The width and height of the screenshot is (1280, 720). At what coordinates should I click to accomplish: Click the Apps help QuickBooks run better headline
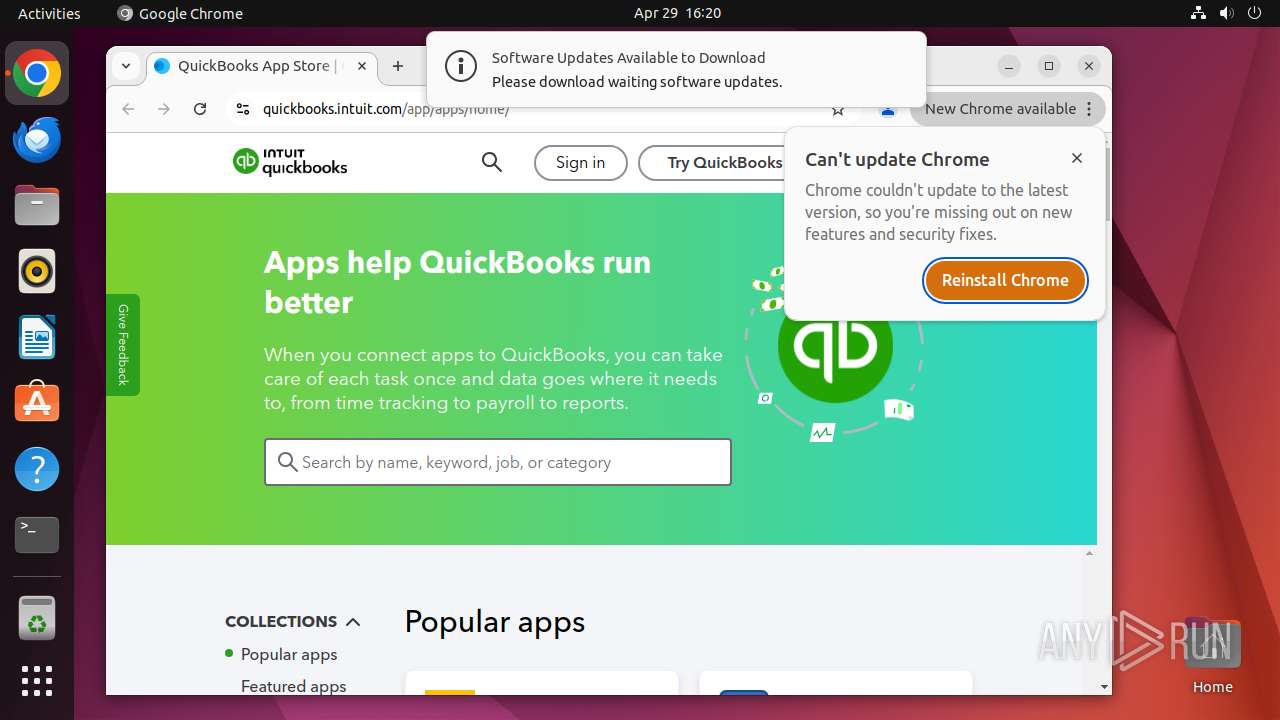[x=458, y=282]
